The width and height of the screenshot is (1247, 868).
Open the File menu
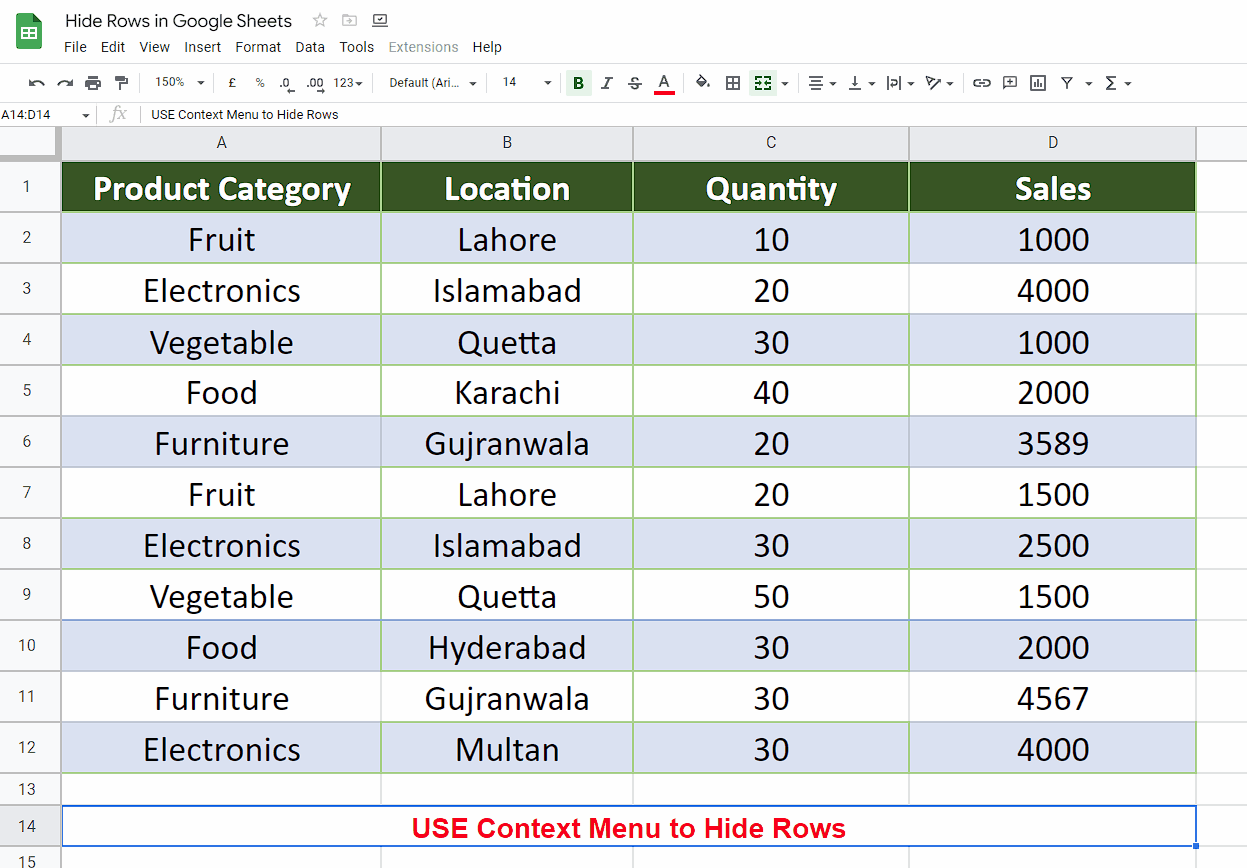(75, 47)
